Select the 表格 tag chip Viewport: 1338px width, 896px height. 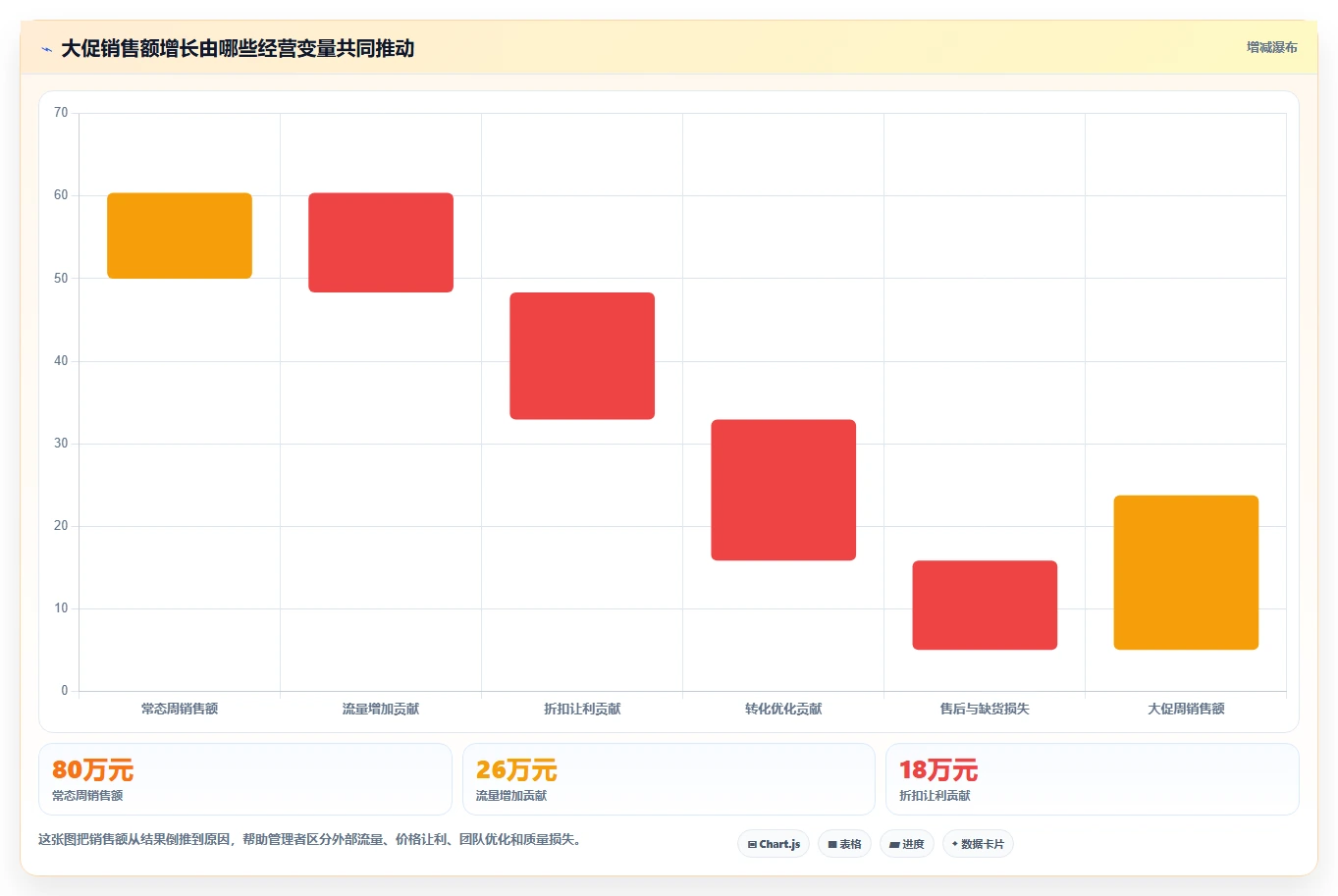[844, 844]
